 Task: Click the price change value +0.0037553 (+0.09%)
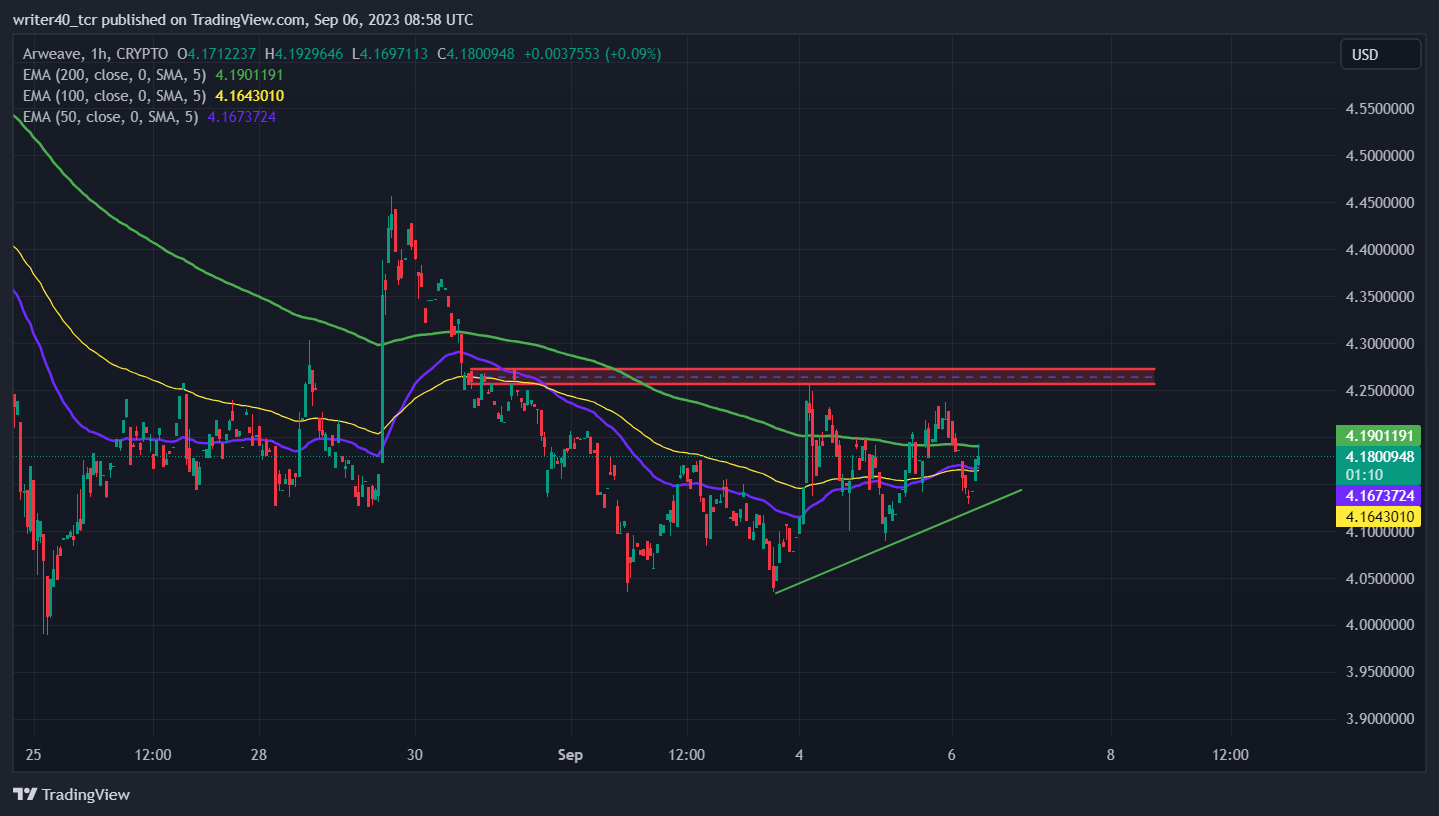pyautogui.click(x=592, y=53)
